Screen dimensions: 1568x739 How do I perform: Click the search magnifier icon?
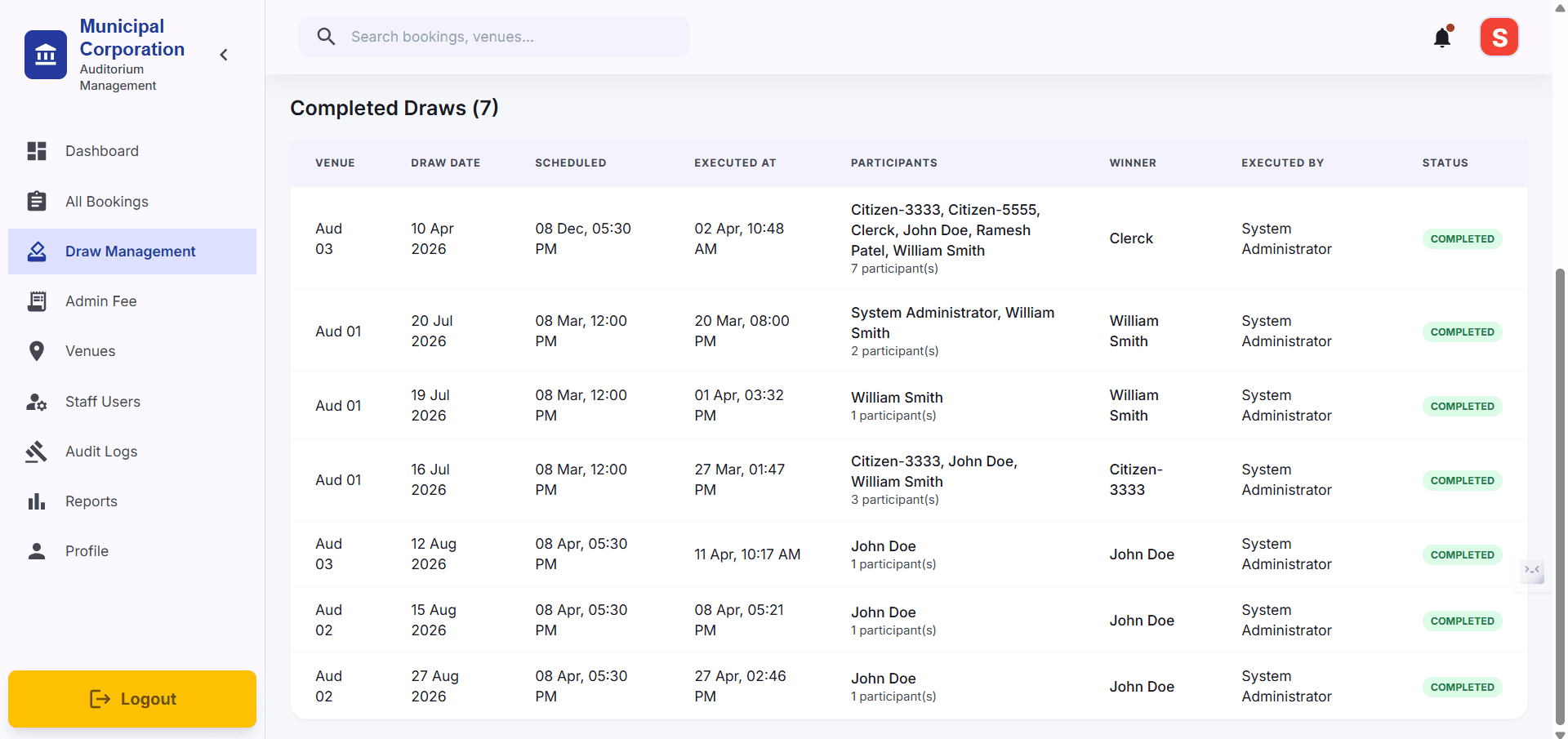tap(326, 37)
